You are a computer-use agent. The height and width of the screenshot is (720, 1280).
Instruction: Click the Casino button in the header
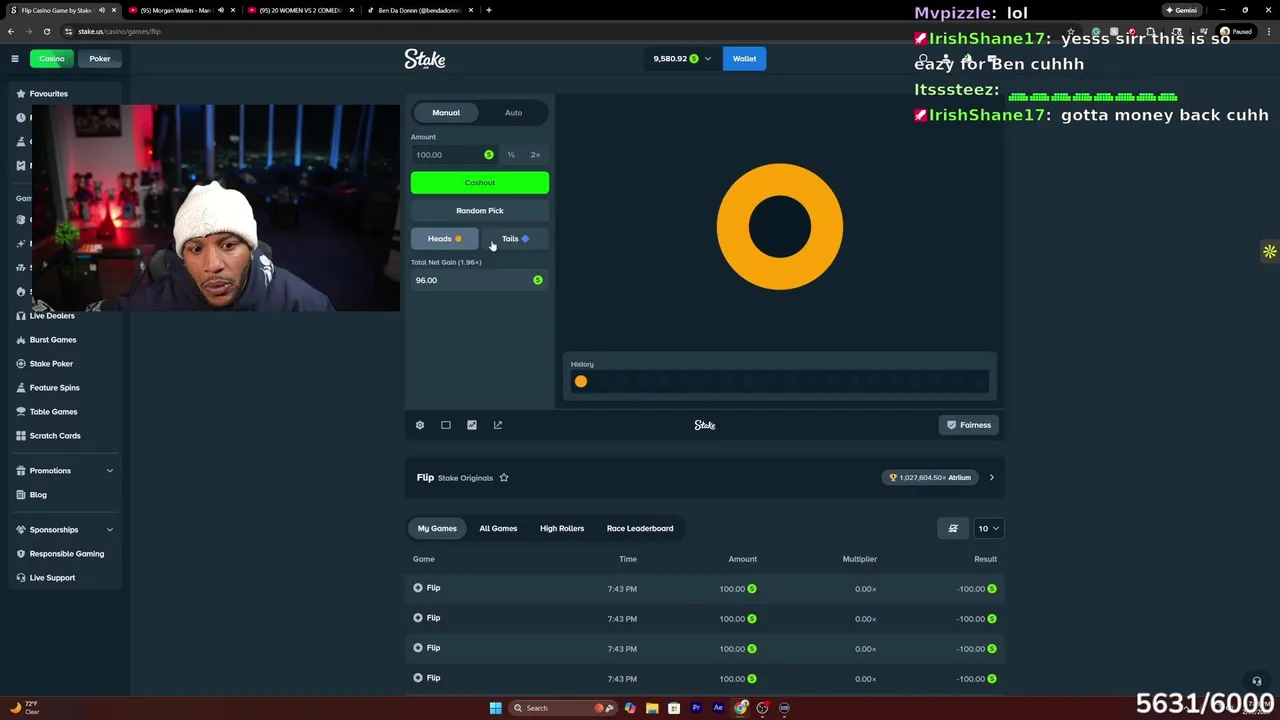52,59
